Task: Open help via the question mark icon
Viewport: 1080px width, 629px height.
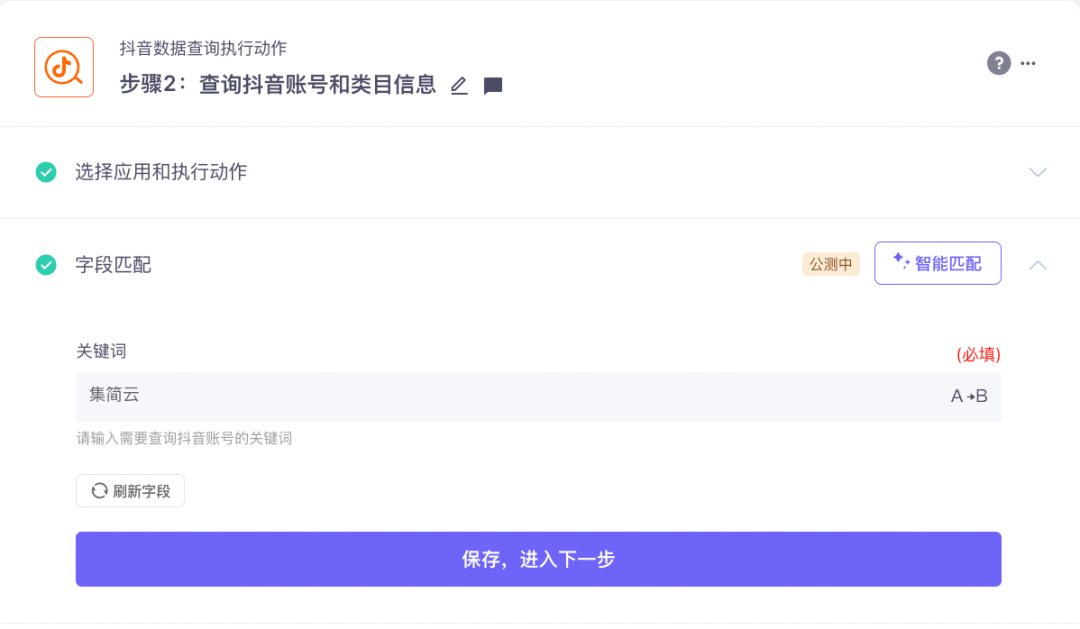Action: [x=998, y=63]
